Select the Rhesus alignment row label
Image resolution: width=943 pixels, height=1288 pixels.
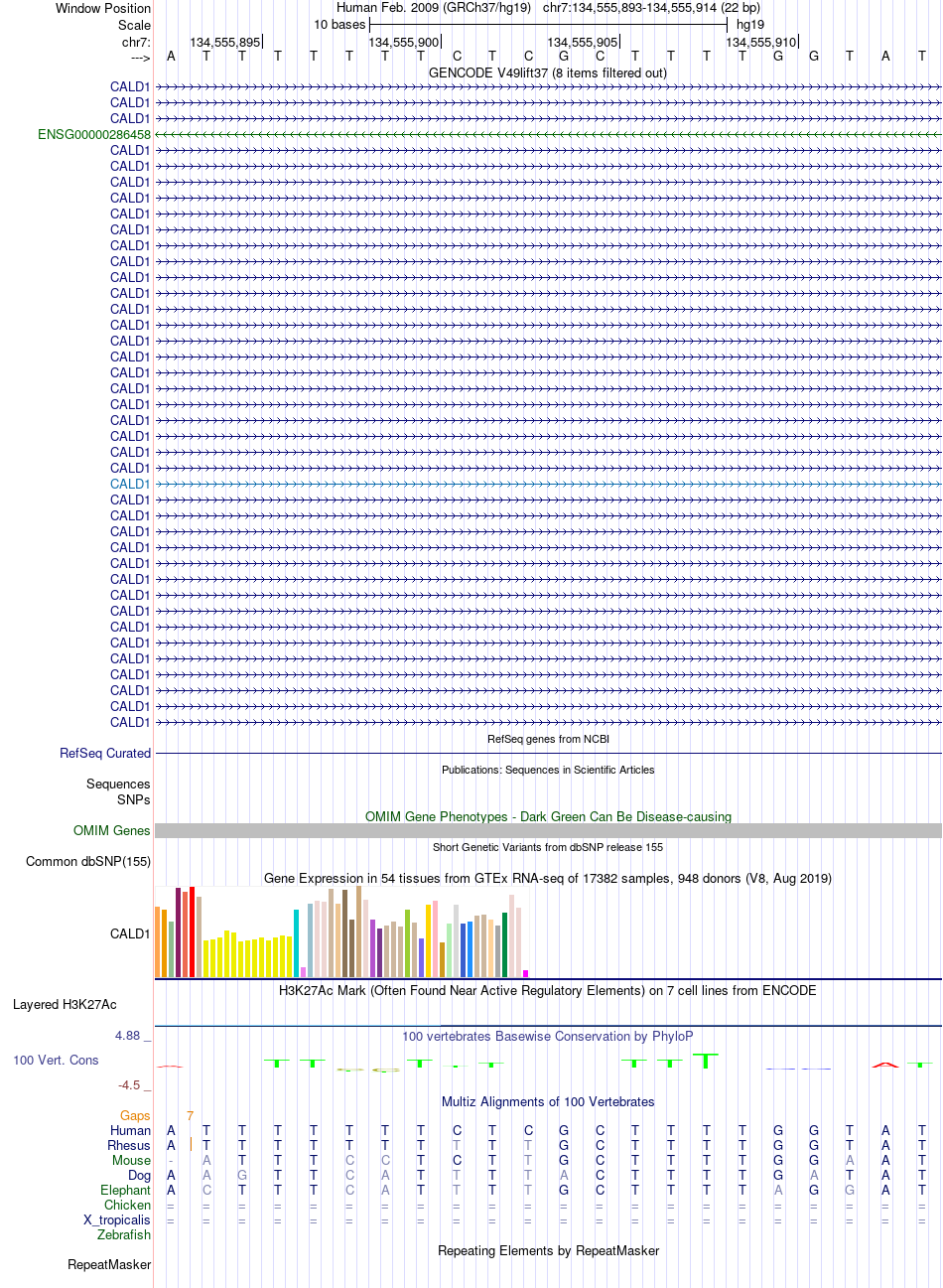[129, 1145]
